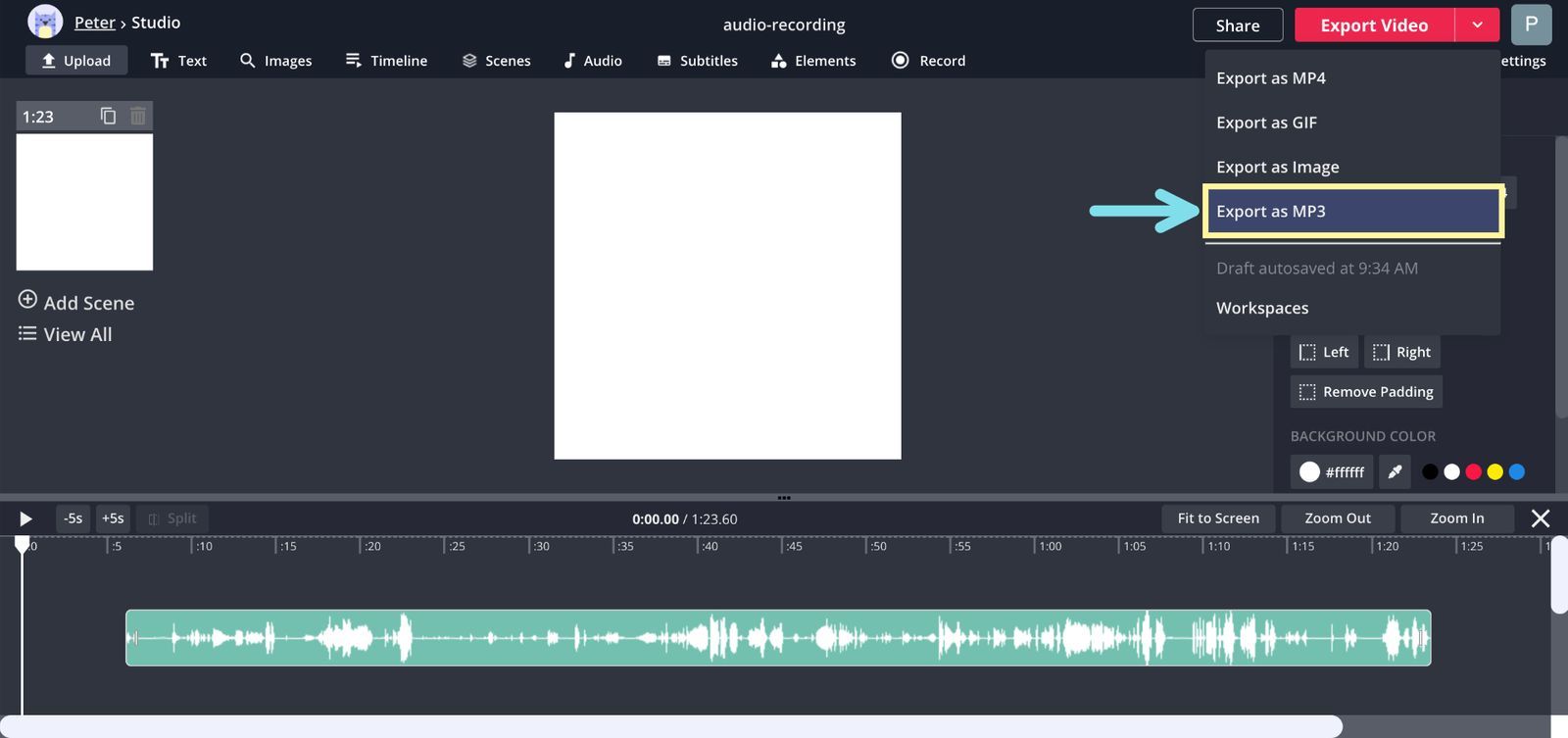Close the timeline with the X icon
This screenshot has width=1568, height=738.
tap(1540, 518)
